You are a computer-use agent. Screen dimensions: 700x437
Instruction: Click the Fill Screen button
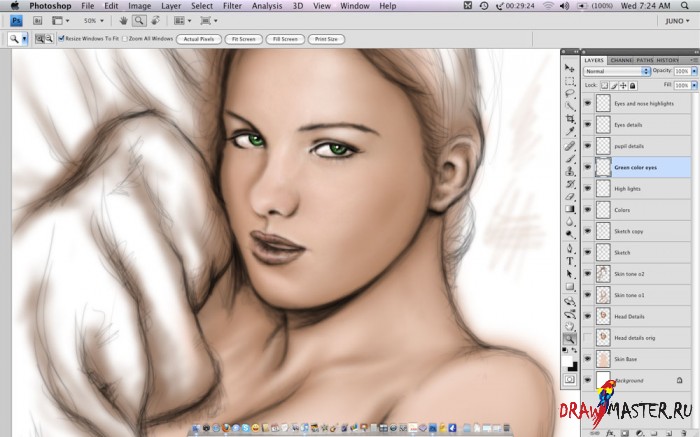(x=285, y=39)
